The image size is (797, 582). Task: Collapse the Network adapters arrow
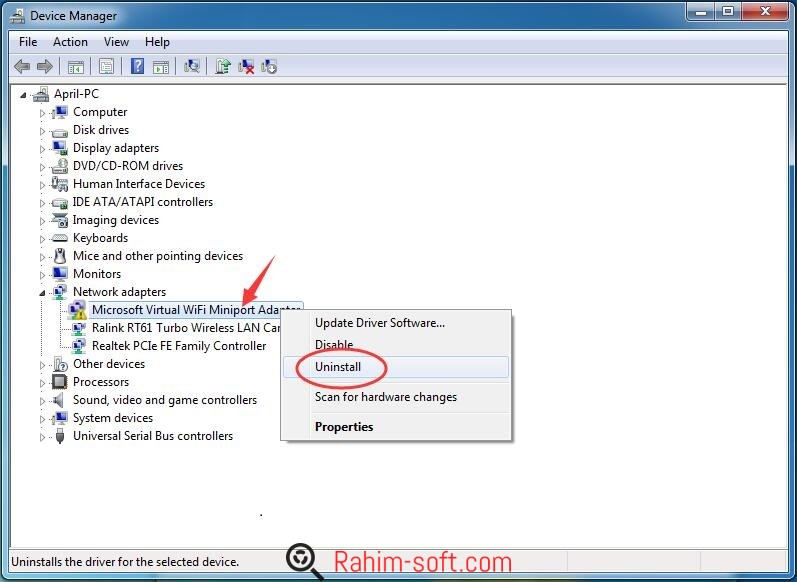42,293
